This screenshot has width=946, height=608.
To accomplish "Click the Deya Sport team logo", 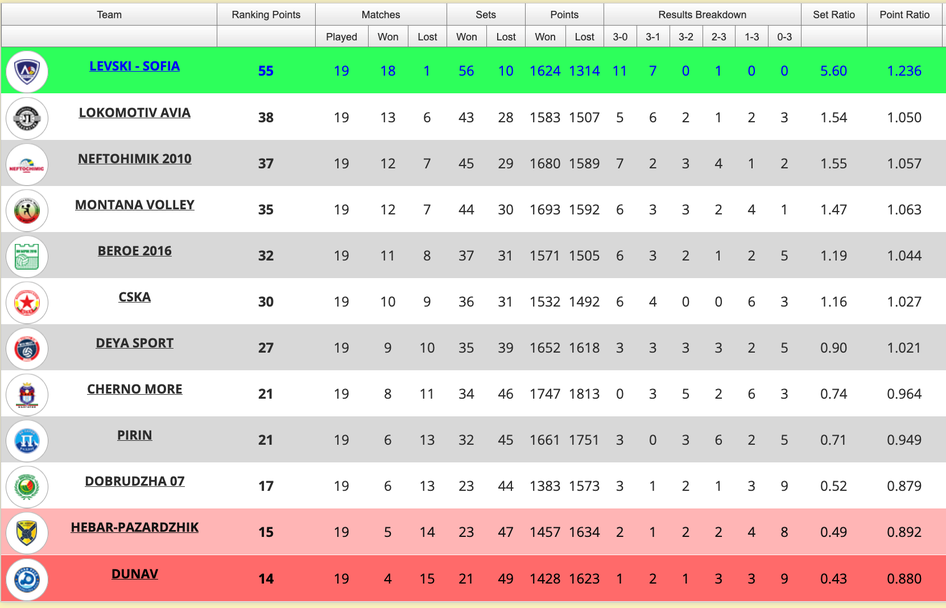I will click(x=27, y=348).
